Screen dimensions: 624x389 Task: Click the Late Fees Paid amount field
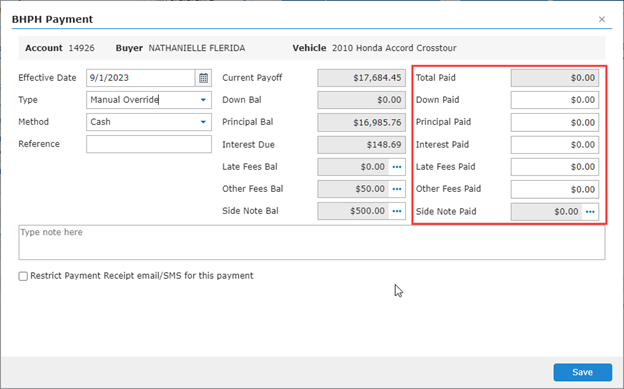pos(555,167)
